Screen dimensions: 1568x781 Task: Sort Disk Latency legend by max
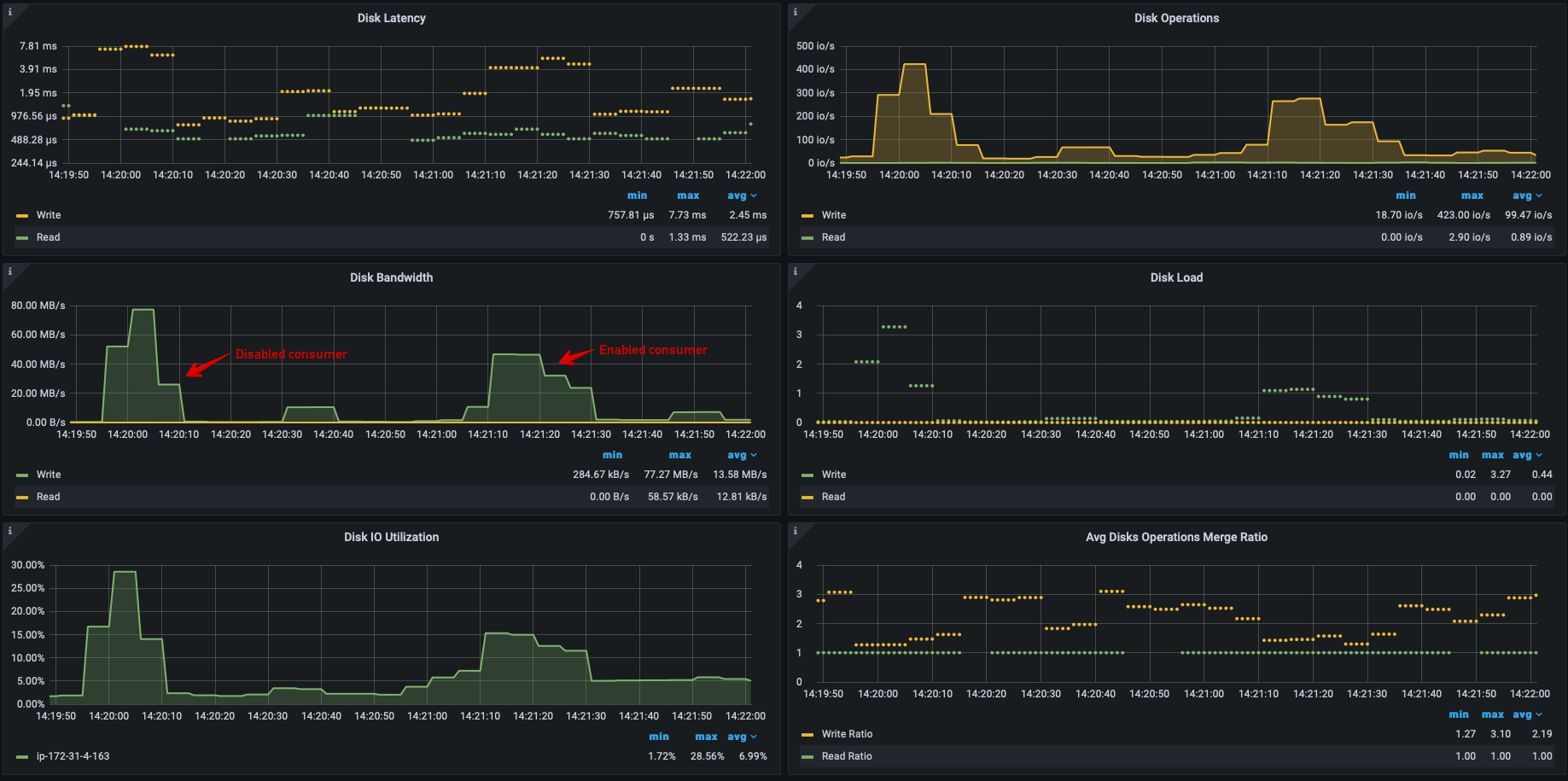(688, 195)
